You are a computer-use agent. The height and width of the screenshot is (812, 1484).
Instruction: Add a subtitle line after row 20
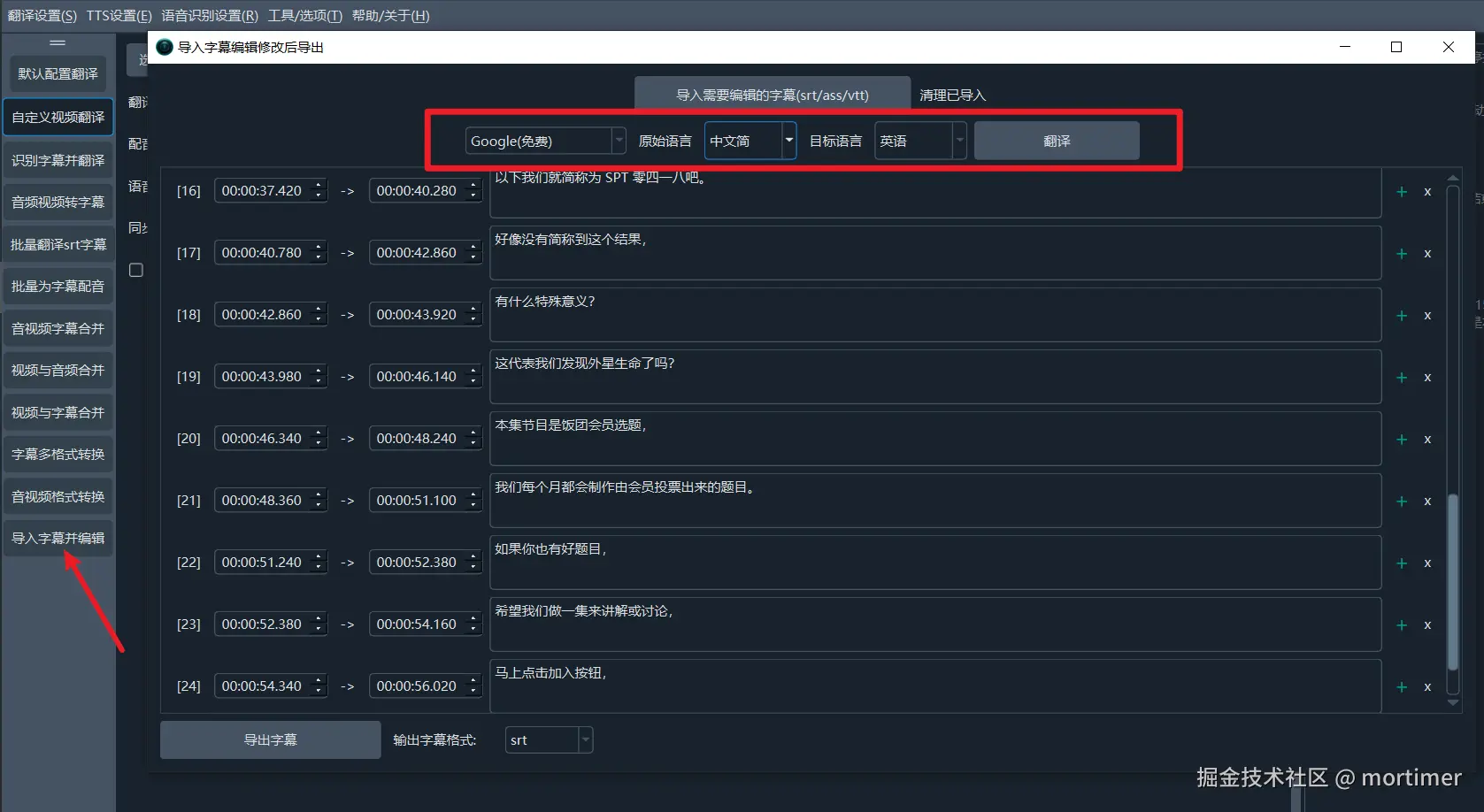pos(1401,440)
